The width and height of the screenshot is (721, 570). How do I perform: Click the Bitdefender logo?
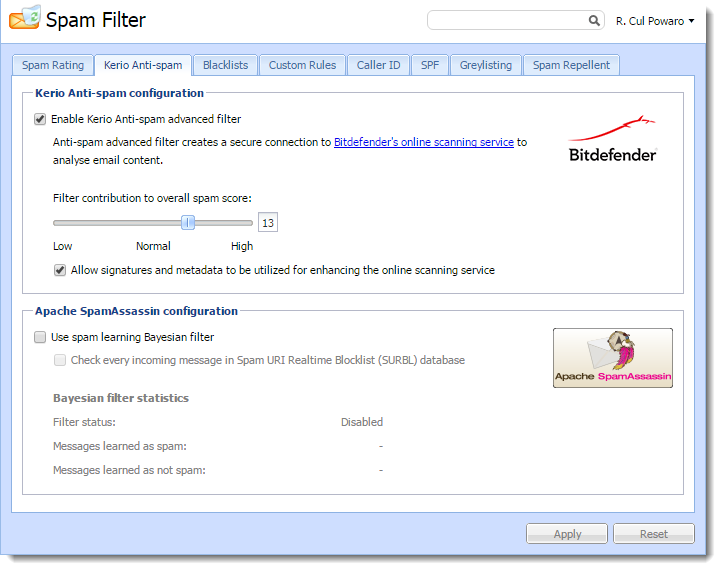click(x=612, y=139)
